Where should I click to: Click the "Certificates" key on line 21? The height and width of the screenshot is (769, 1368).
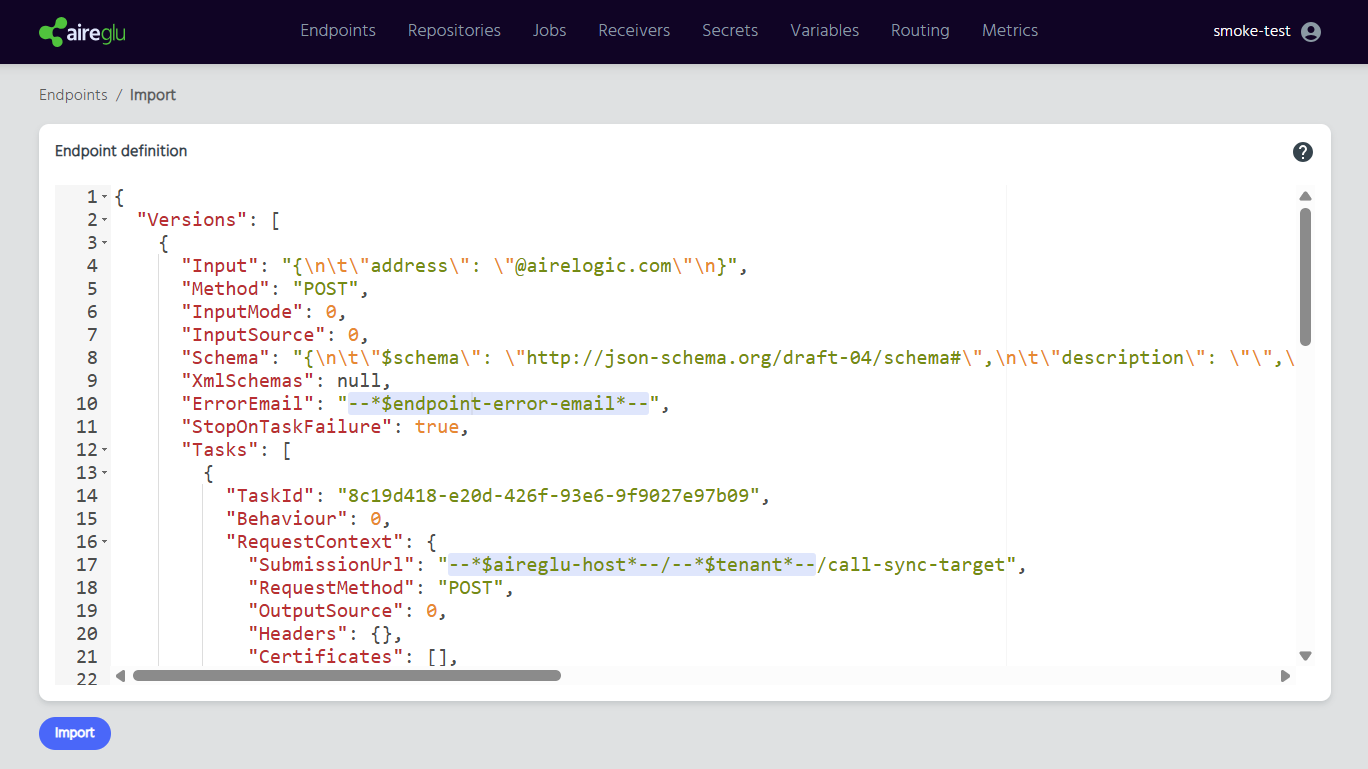tap(326, 657)
